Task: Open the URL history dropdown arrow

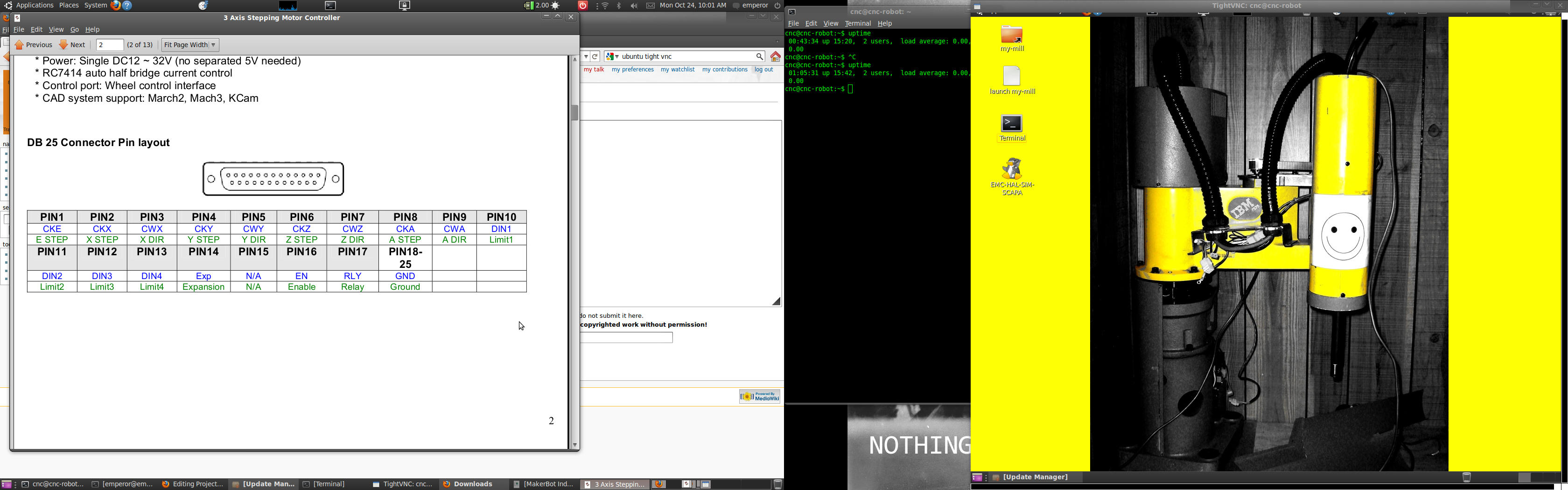Action: pyautogui.click(x=586, y=56)
